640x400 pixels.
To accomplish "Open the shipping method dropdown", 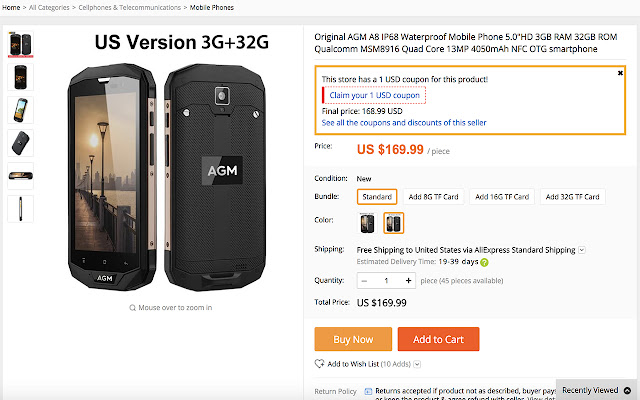I will click(582, 250).
